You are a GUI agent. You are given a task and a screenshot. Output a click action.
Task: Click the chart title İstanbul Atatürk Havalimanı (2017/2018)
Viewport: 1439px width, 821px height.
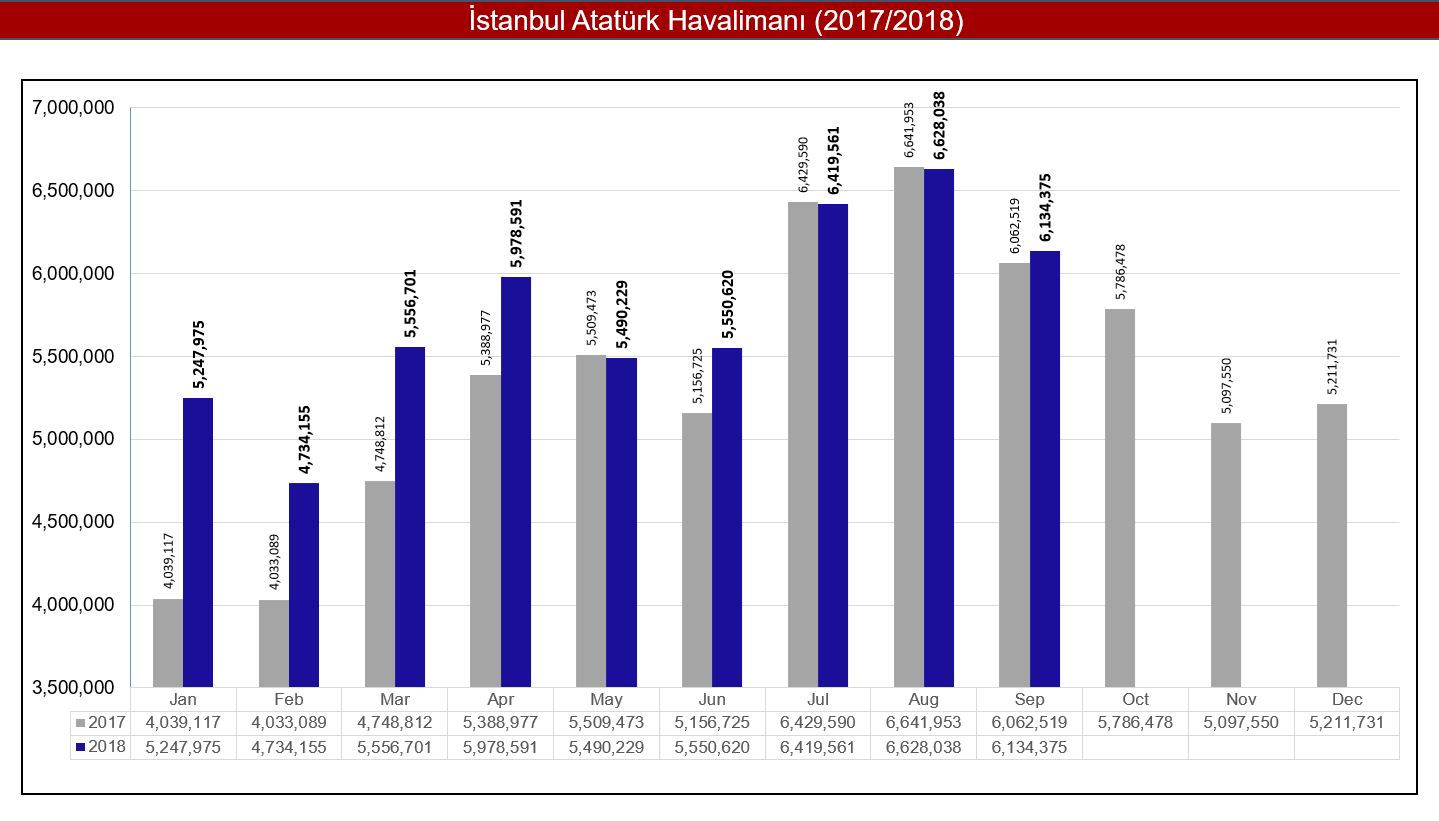click(x=716, y=22)
